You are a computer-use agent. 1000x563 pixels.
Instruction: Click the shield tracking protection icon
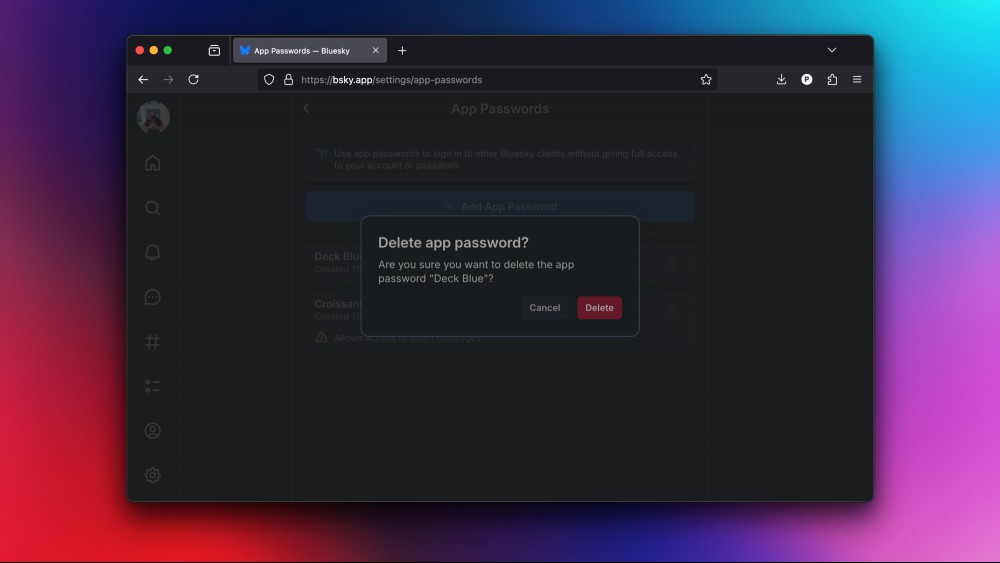coord(269,80)
